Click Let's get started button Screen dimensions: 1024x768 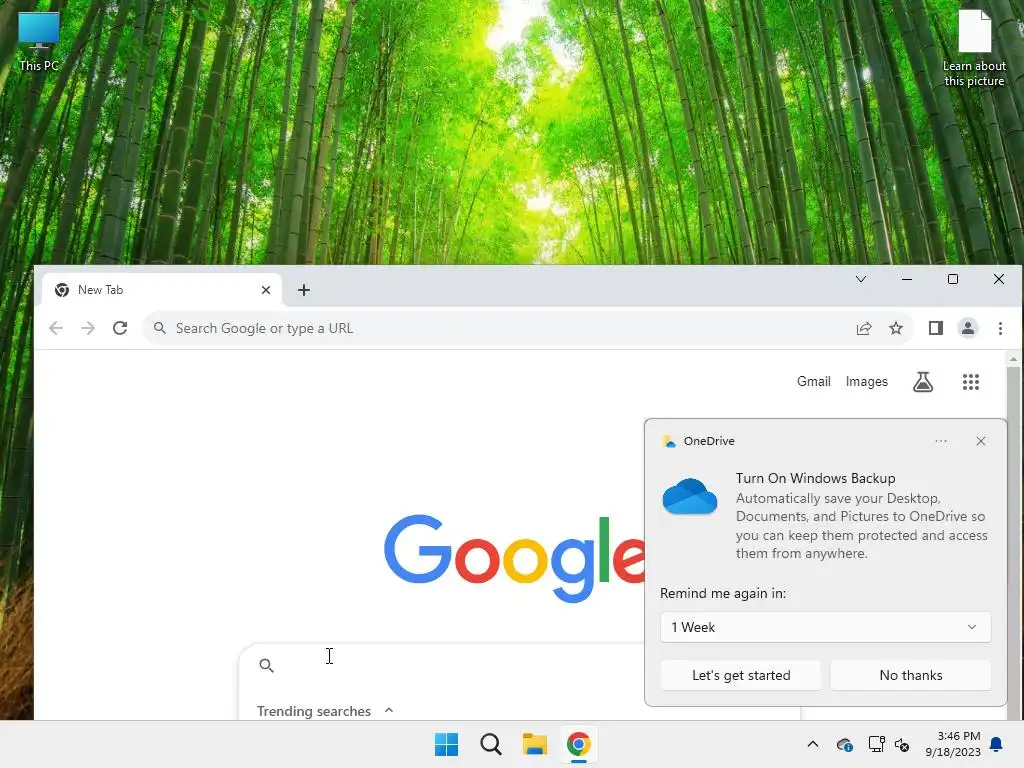(741, 675)
